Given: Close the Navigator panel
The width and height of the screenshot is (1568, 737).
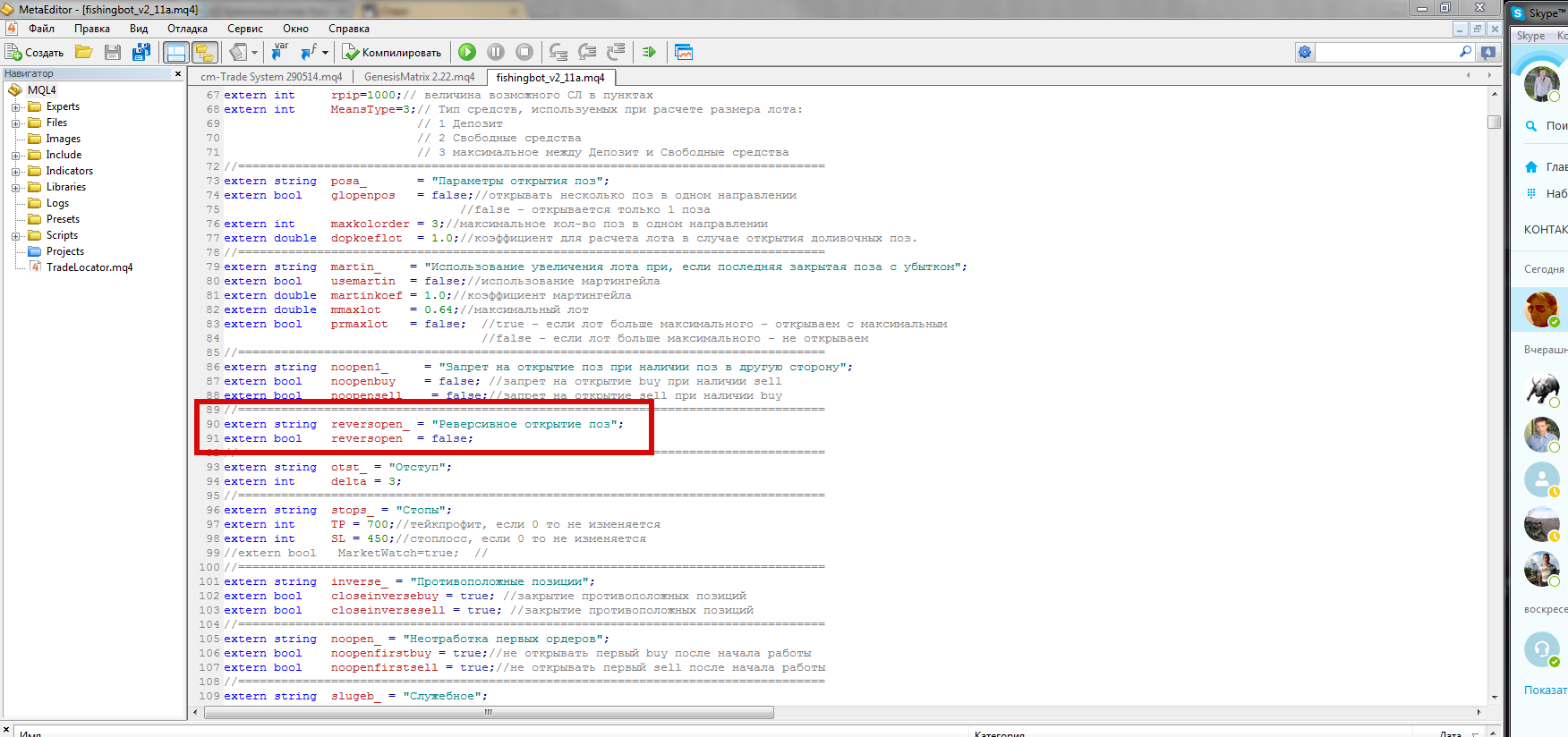Looking at the screenshot, I should [178, 73].
